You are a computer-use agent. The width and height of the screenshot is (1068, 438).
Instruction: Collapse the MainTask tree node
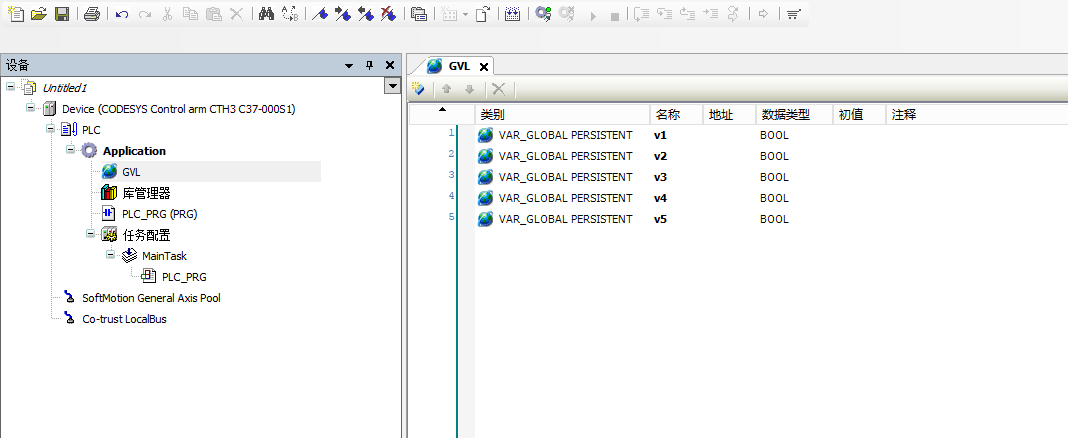click(110, 255)
